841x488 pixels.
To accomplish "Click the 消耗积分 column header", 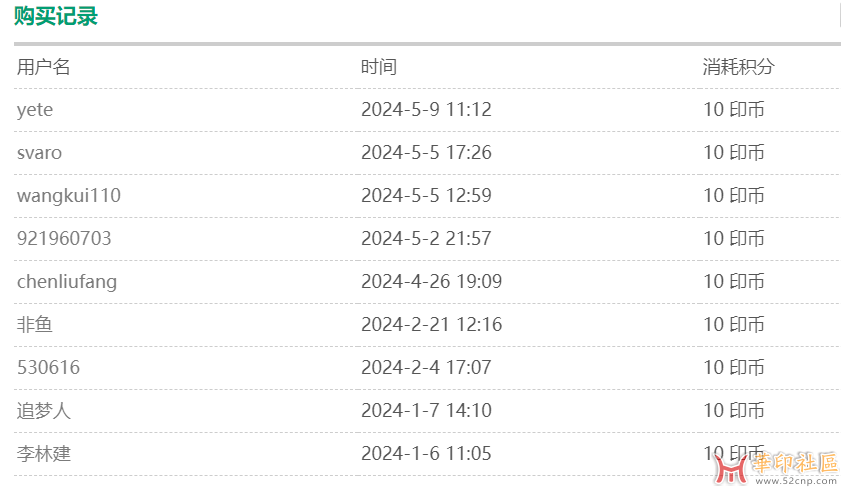I will [739, 67].
